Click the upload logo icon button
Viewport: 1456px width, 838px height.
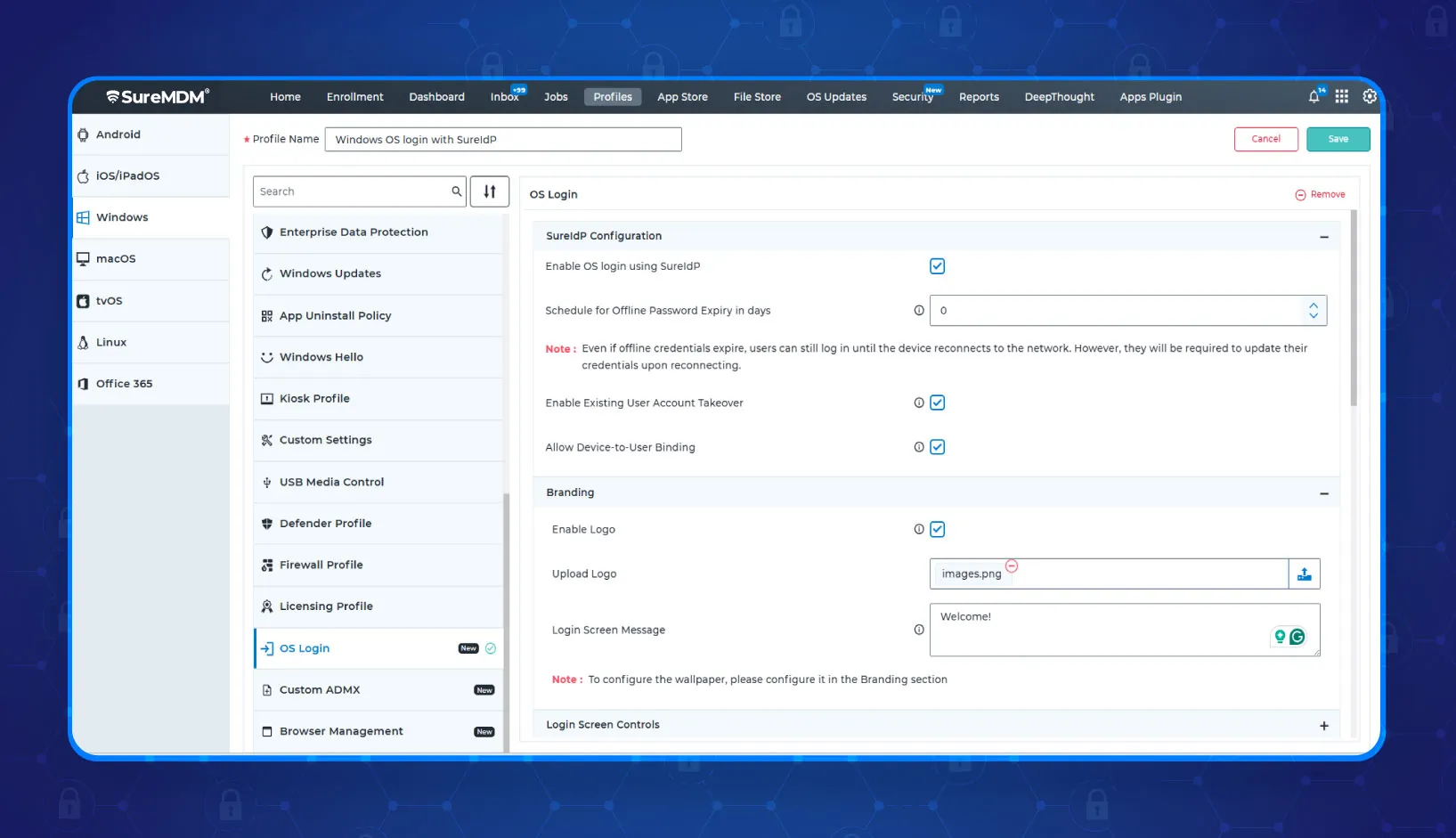[1305, 574]
